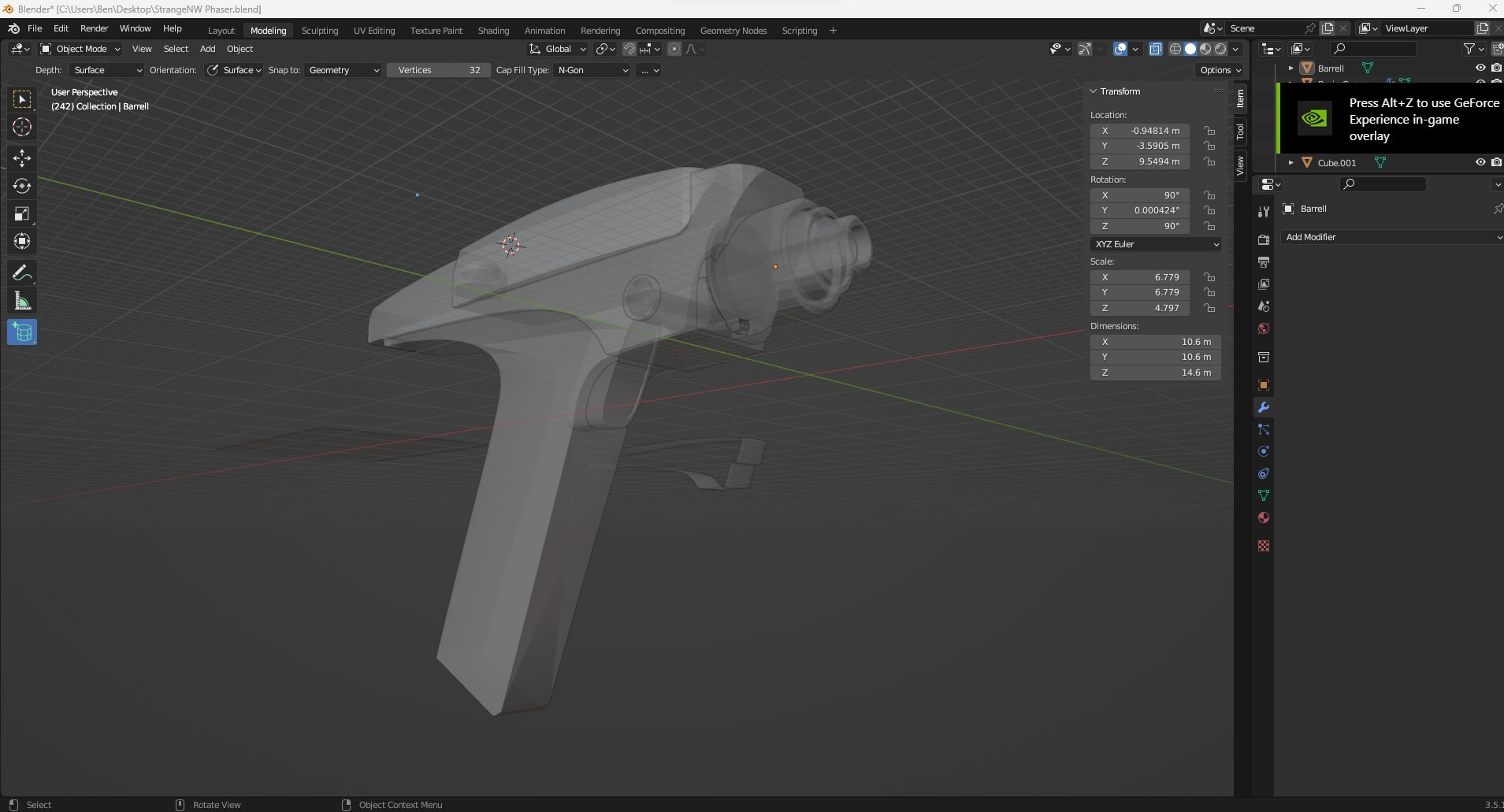
Task: Open the Scene properties tab icon
Action: (1264, 306)
